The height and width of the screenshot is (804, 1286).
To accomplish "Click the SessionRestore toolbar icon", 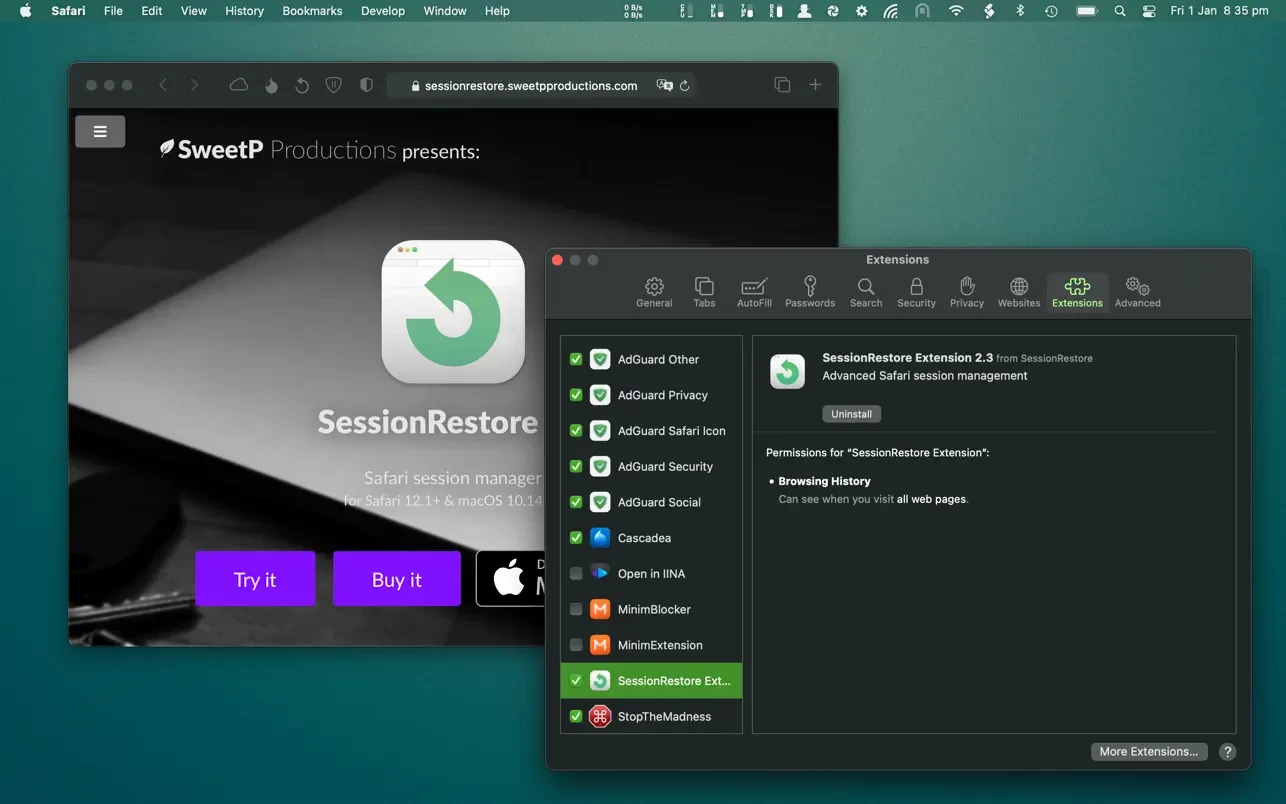I will (x=301, y=86).
